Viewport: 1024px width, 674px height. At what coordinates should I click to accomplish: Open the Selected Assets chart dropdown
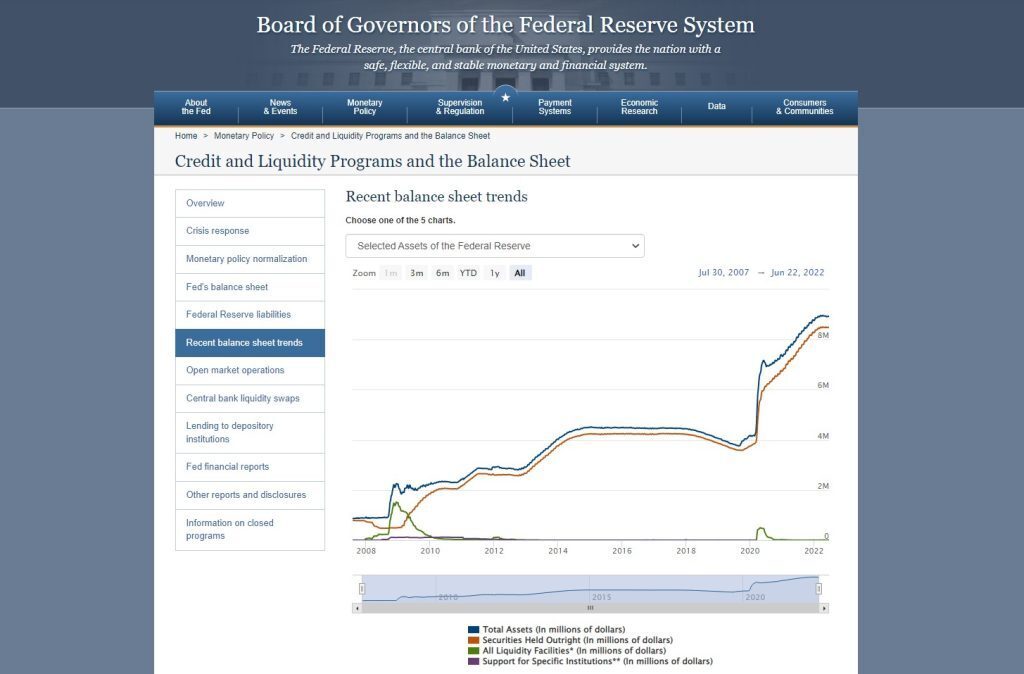(x=495, y=246)
